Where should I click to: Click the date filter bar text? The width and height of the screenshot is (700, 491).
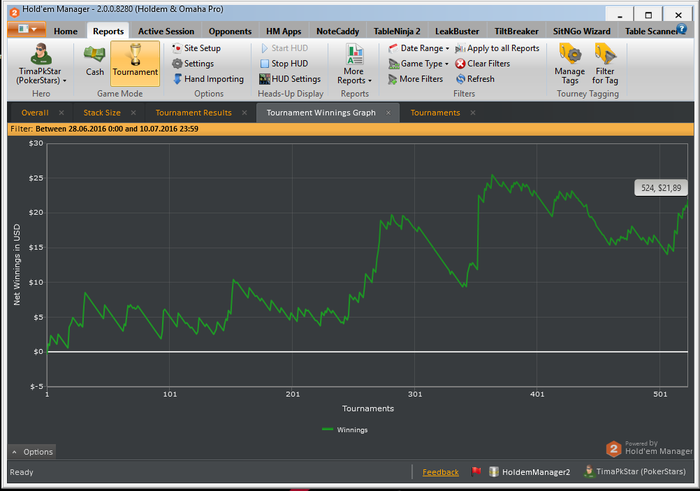[104, 129]
